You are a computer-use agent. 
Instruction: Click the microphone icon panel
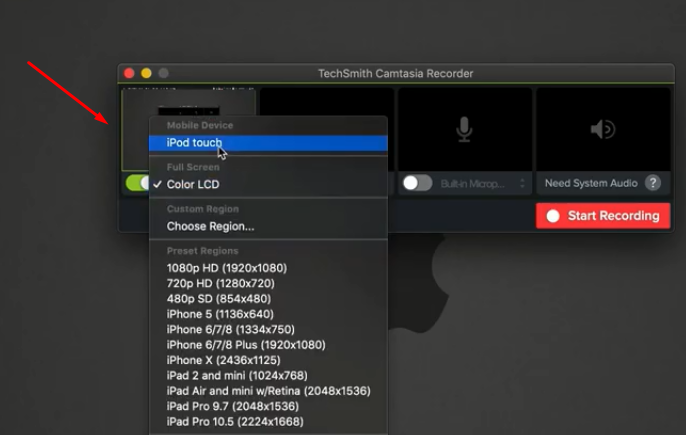point(465,130)
